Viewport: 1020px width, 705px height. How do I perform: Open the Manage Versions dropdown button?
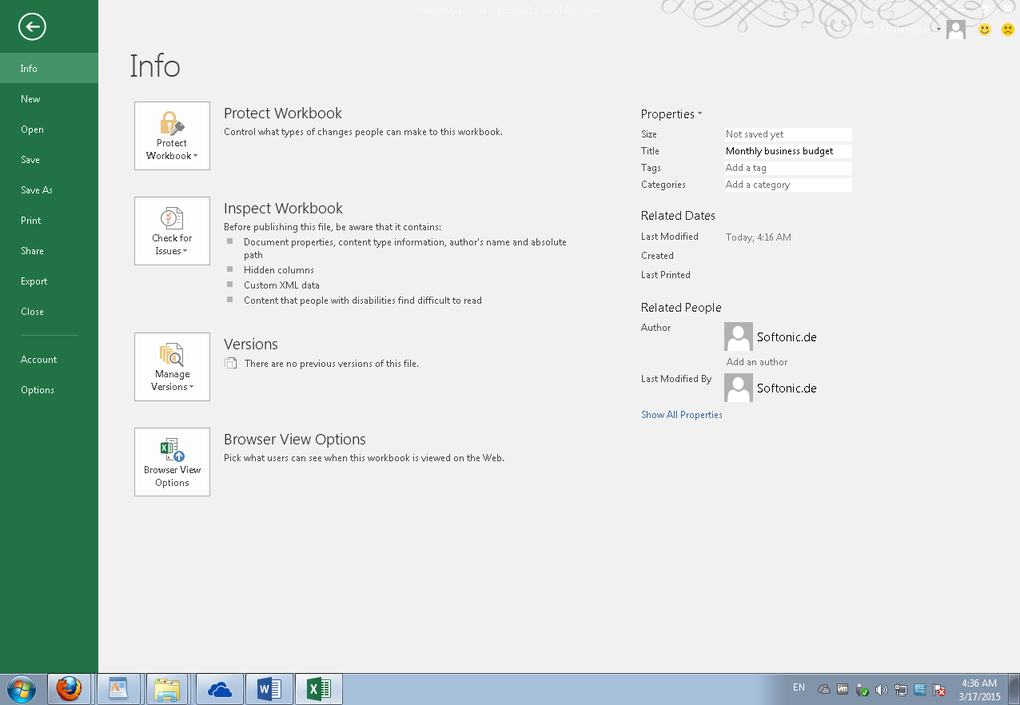172,367
